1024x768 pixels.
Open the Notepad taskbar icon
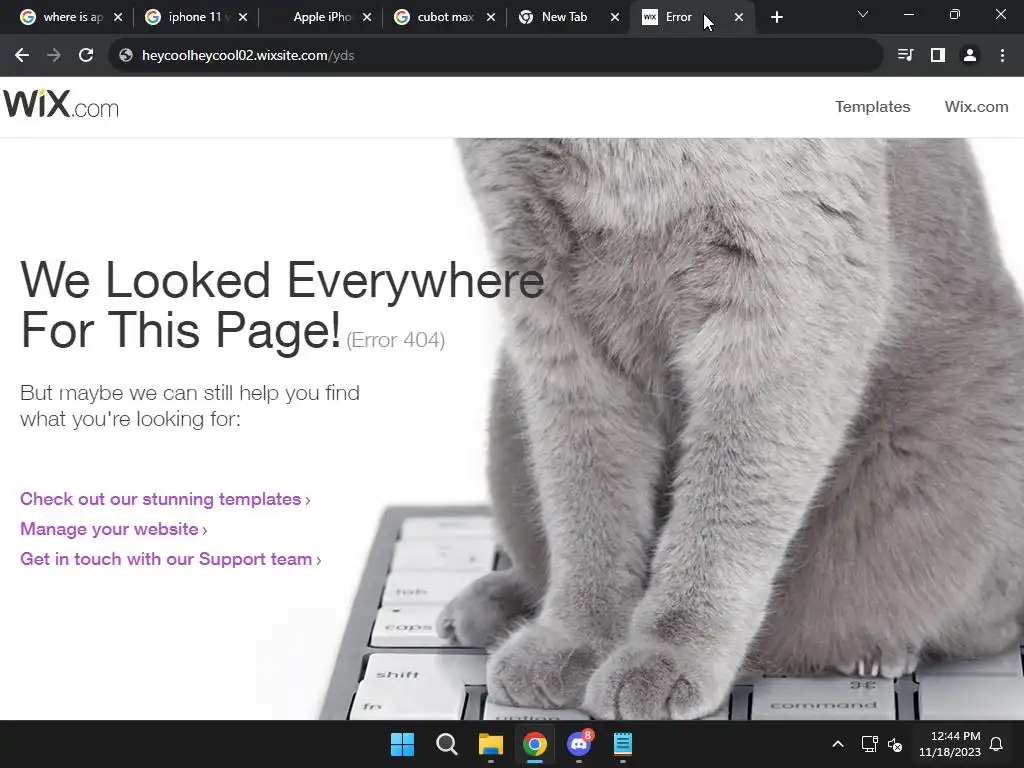coord(623,744)
